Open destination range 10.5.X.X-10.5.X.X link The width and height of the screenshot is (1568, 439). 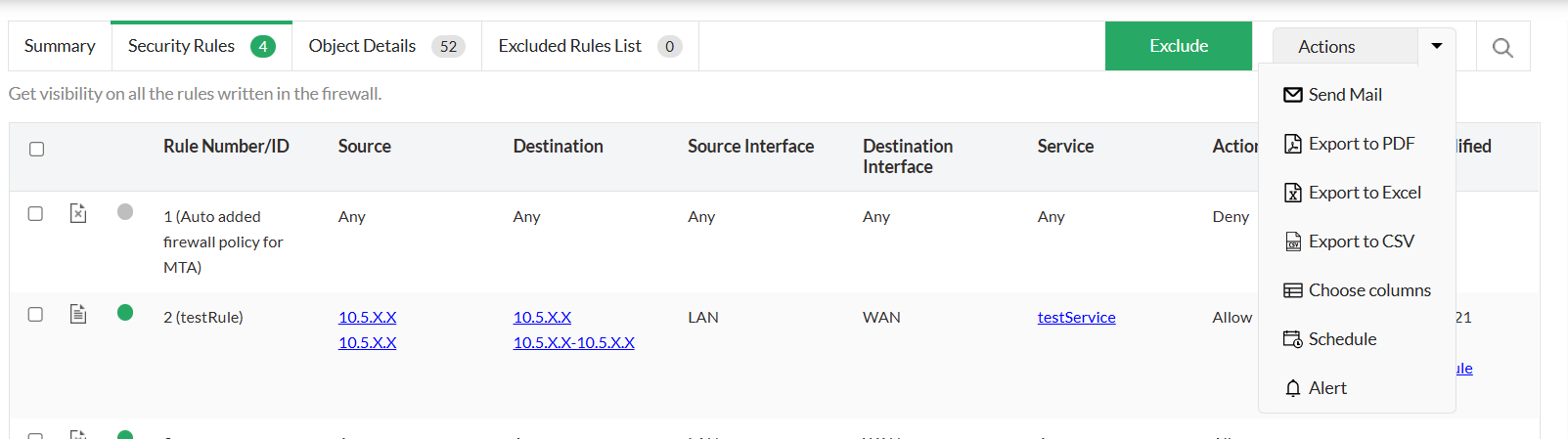click(573, 342)
